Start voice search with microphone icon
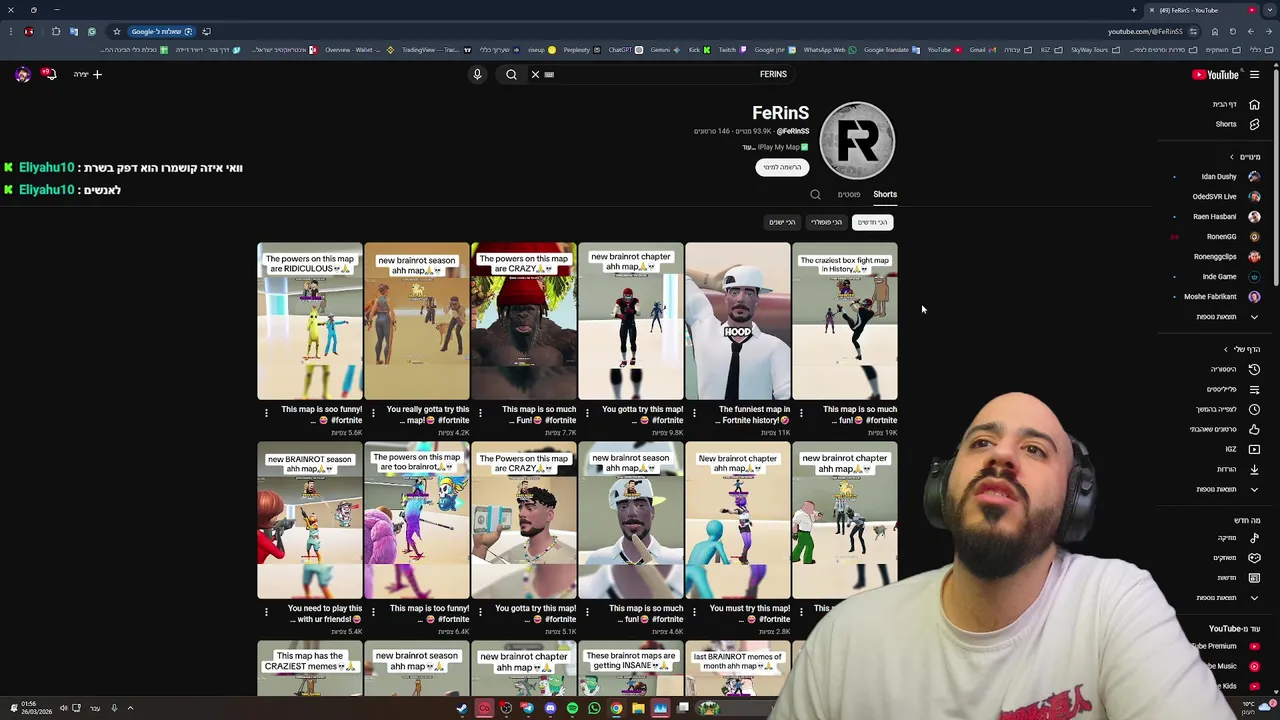 click(x=477, y=74)
